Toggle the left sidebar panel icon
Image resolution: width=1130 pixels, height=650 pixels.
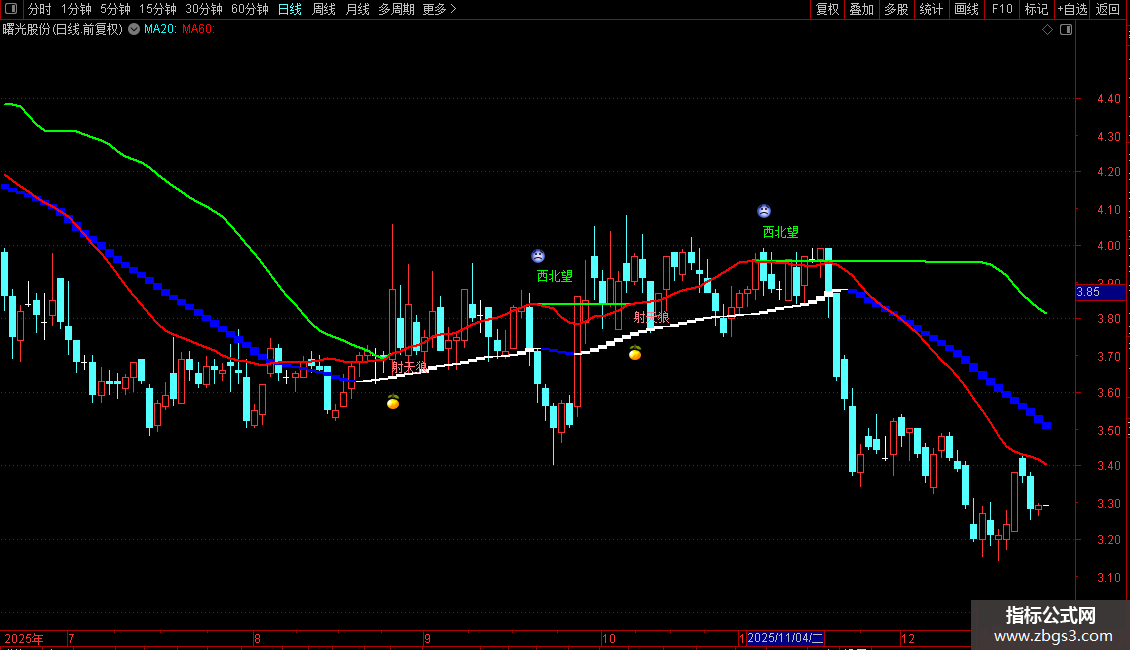pos(11,9)
